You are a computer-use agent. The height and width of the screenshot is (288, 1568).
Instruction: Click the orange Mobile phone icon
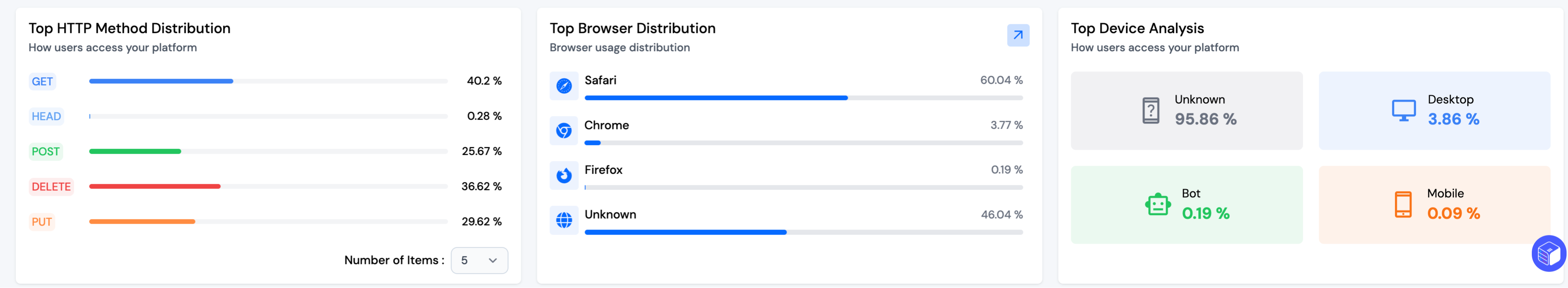pos(1403,205)
